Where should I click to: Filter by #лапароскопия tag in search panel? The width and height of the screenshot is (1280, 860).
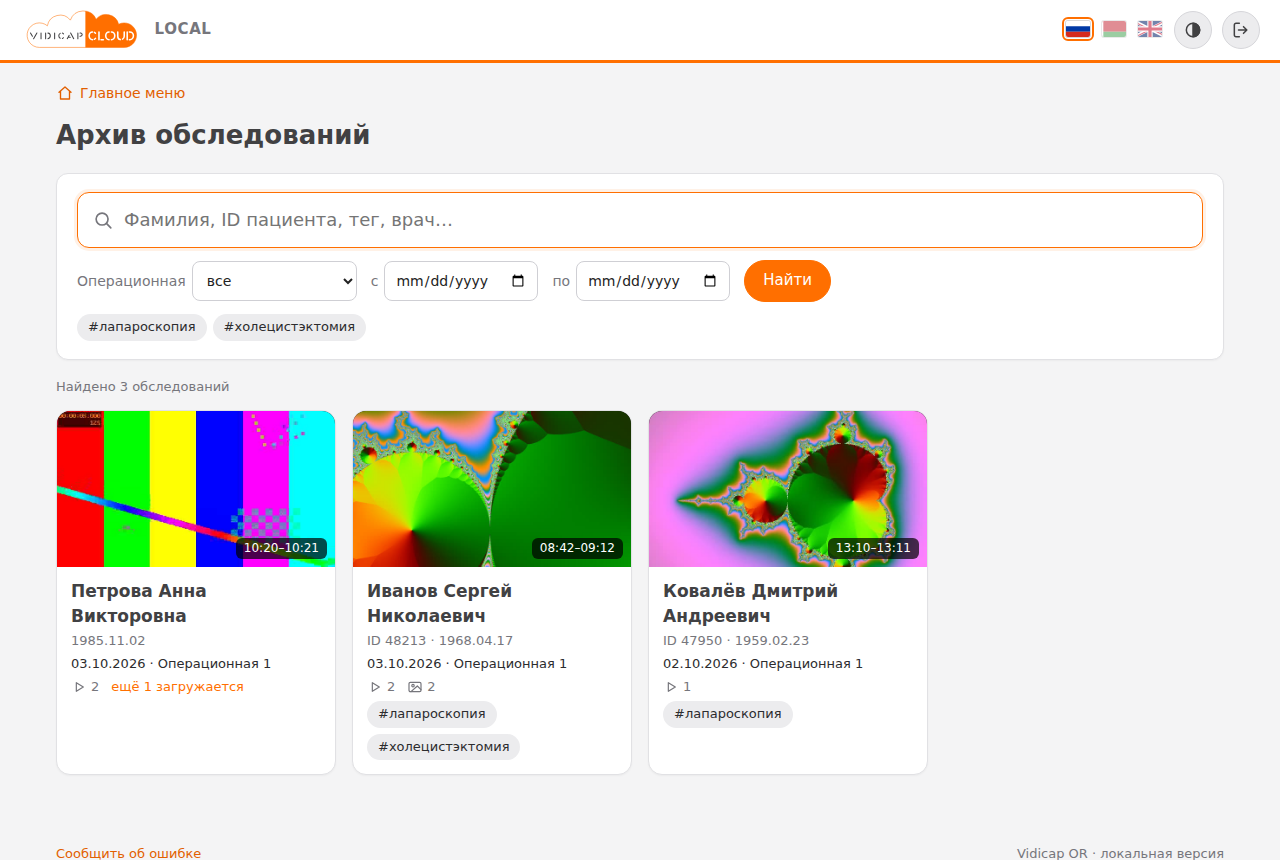142,327
